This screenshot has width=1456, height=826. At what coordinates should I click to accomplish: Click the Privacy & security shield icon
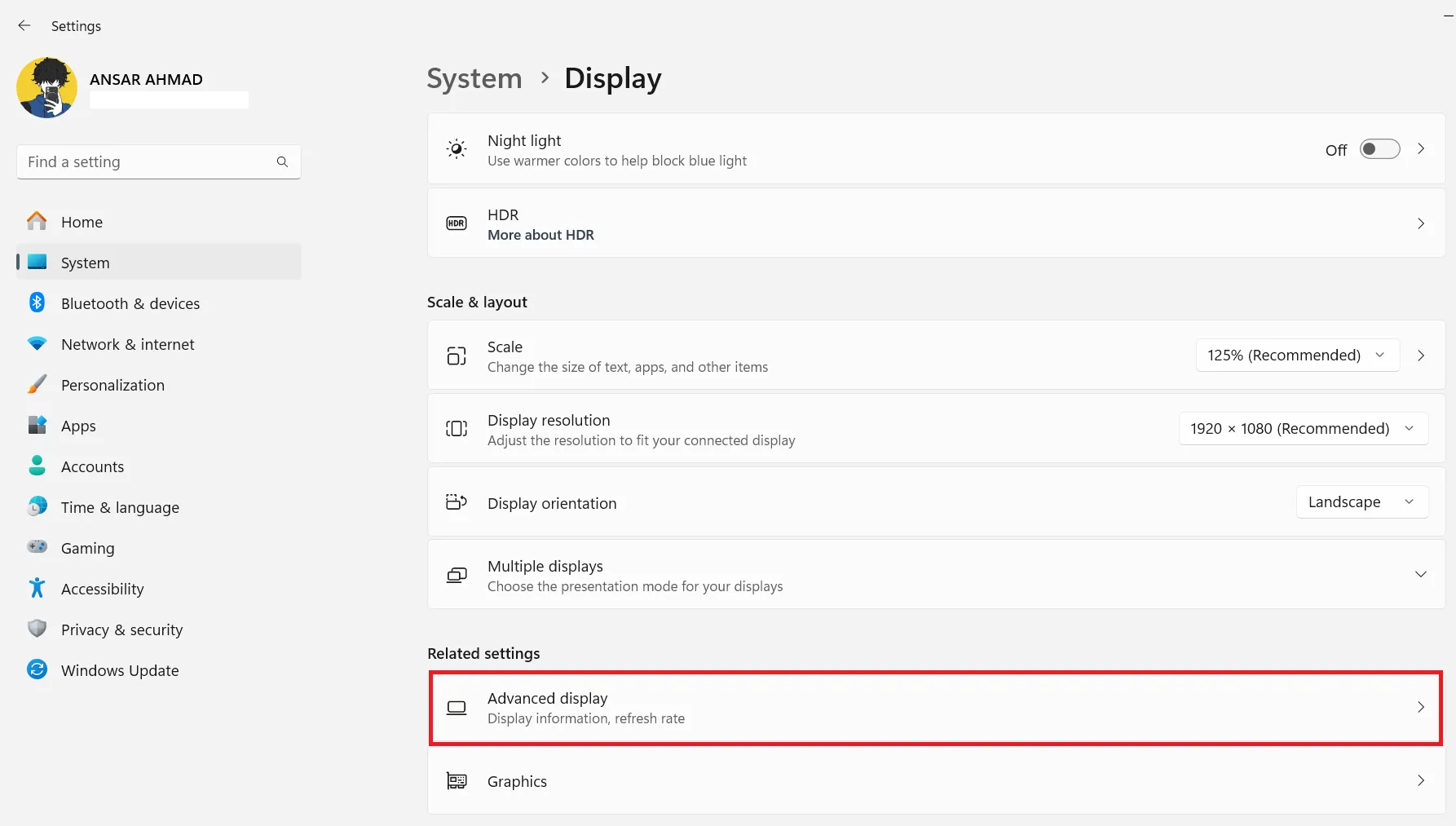pos(38,629)
